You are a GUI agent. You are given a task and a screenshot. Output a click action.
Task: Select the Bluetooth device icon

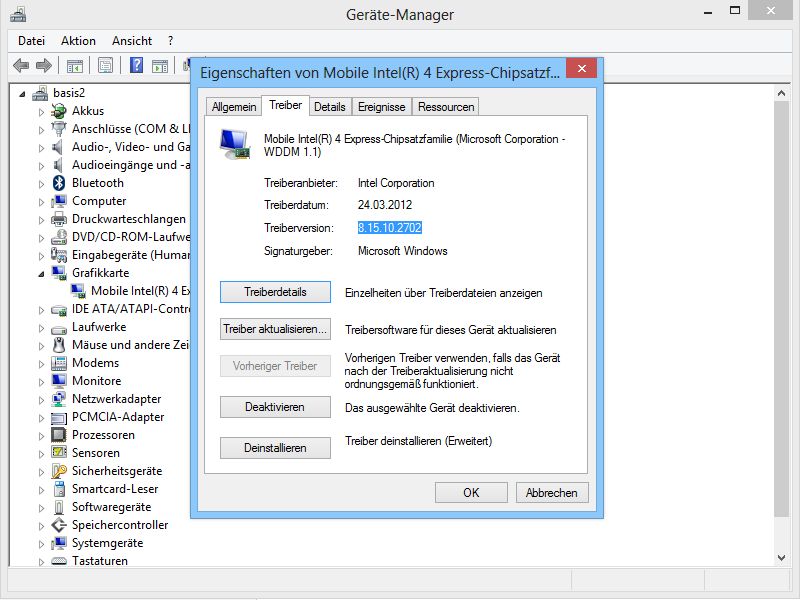59,183
